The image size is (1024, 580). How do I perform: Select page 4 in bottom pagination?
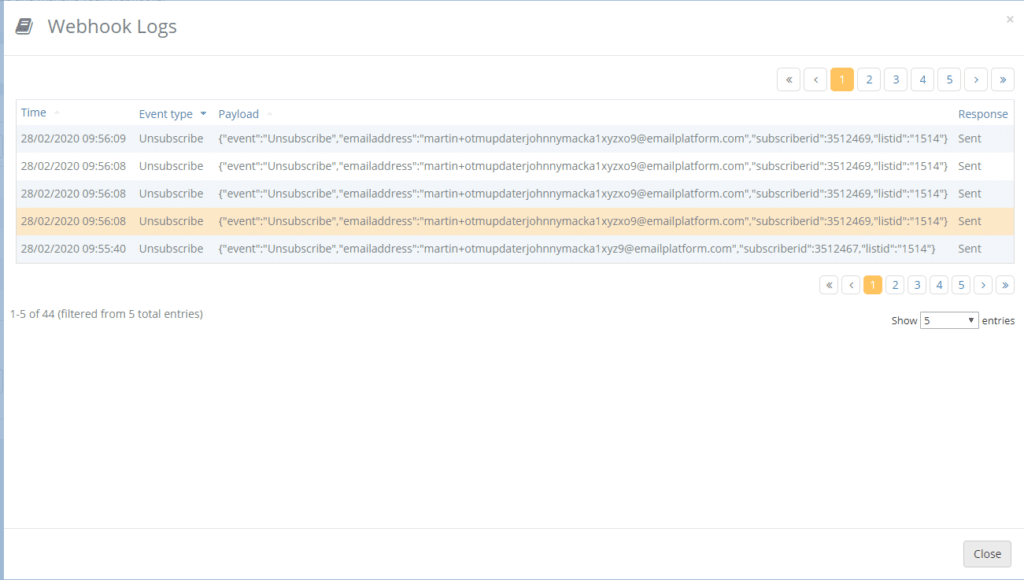[939, 285]
